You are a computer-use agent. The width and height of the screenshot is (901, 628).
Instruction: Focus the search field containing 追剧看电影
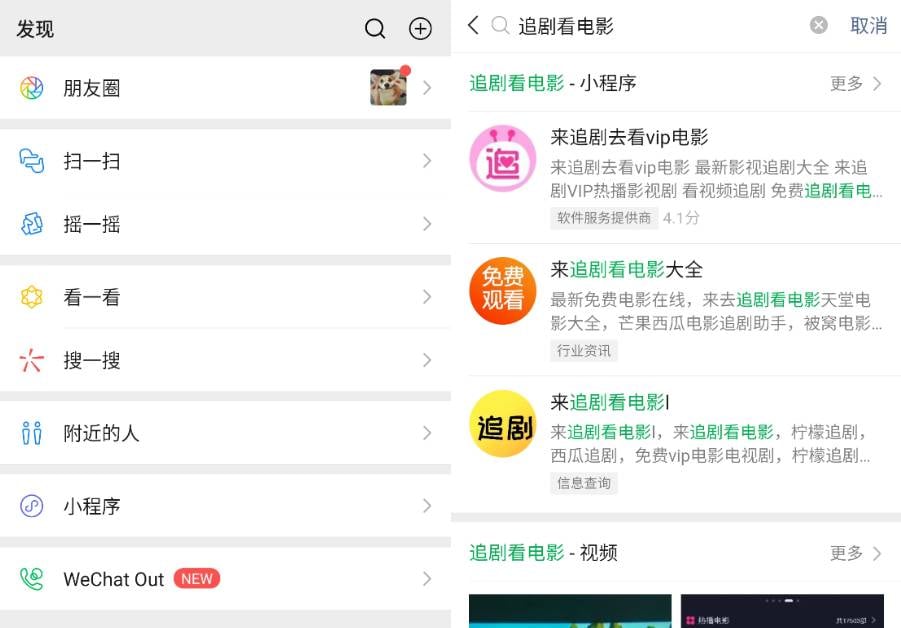pos(658,25)
